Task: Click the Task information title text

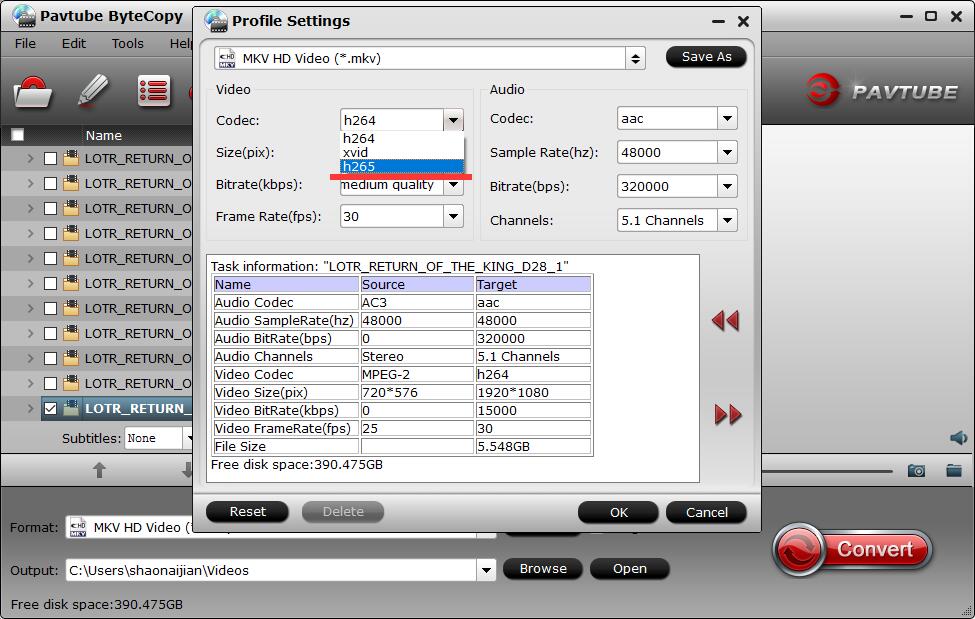Action: click(x=390, y=266)
